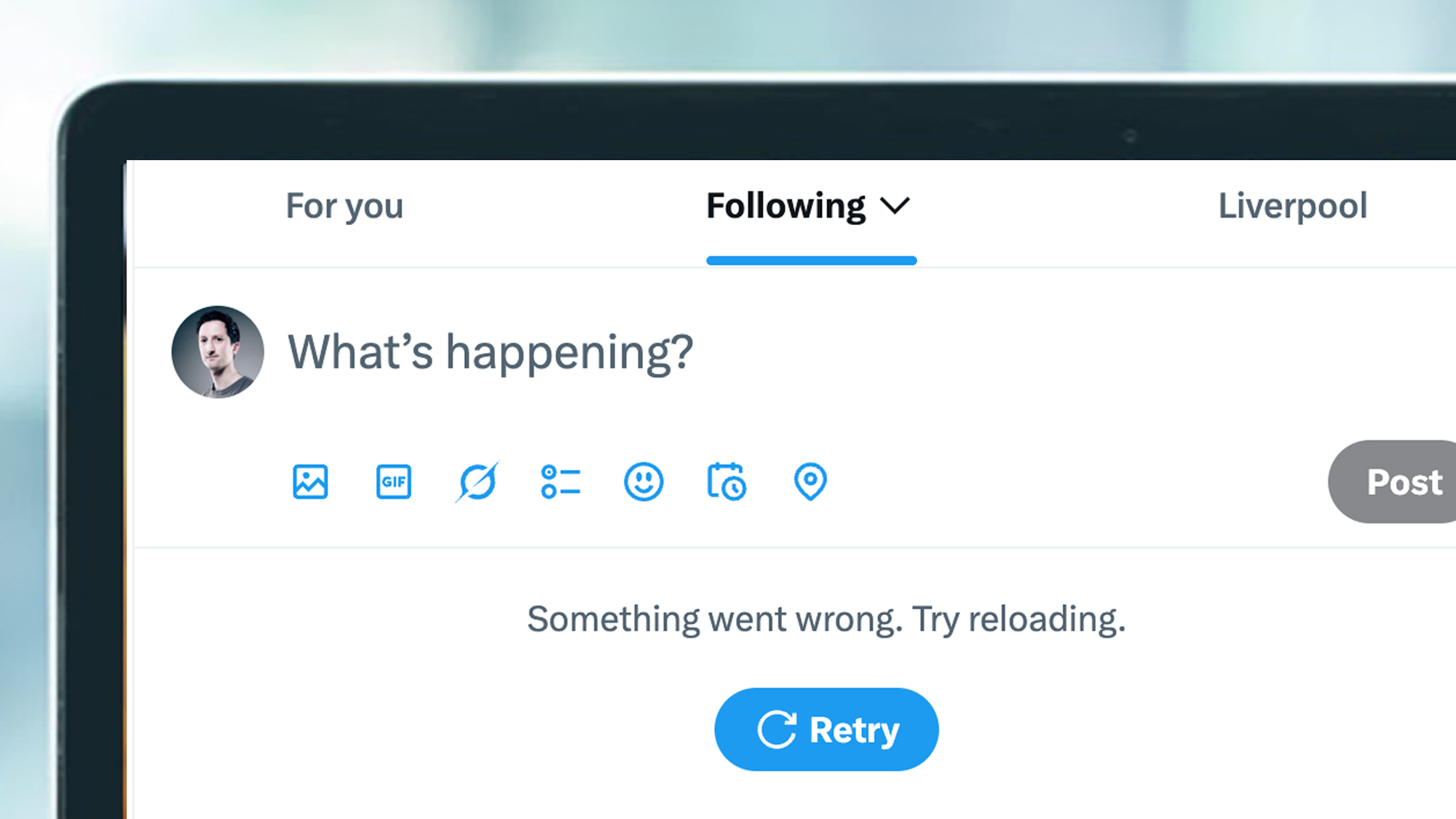Click the "Something went wrong" error message
1456x819 pixels.
click(826, 619)
